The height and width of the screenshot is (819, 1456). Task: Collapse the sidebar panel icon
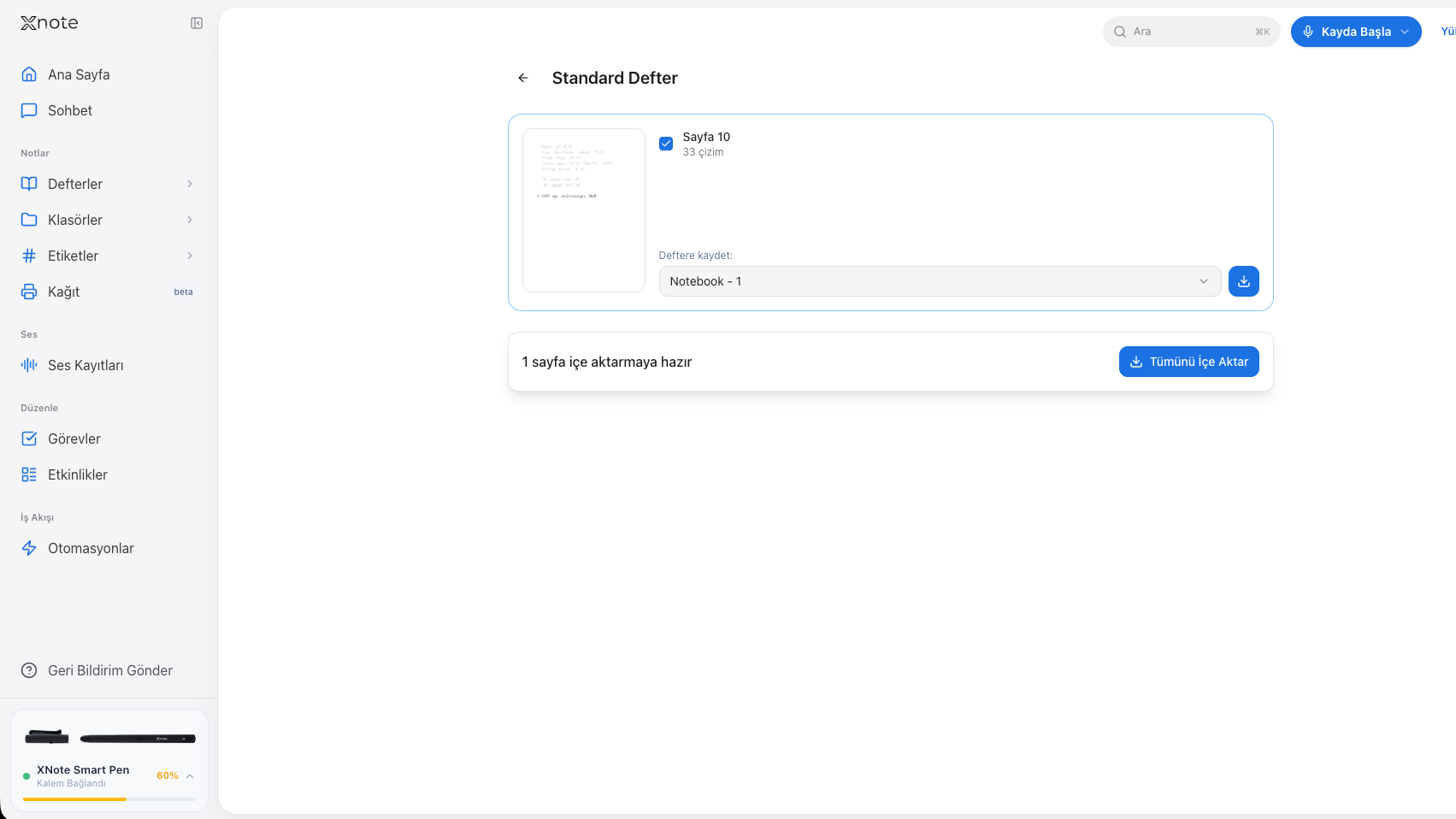tap(197, 23)
